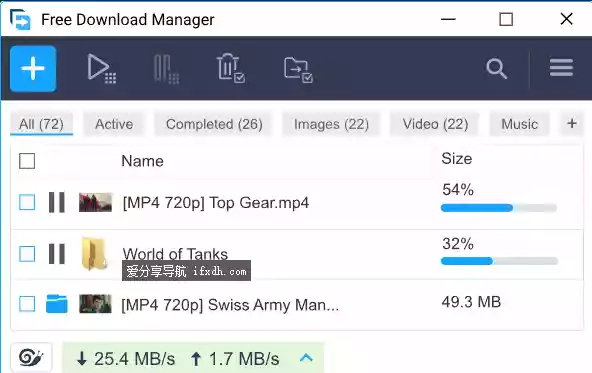Delete selected downloads with trash icon
Screen dimensions: 592x373
(231, 68)
